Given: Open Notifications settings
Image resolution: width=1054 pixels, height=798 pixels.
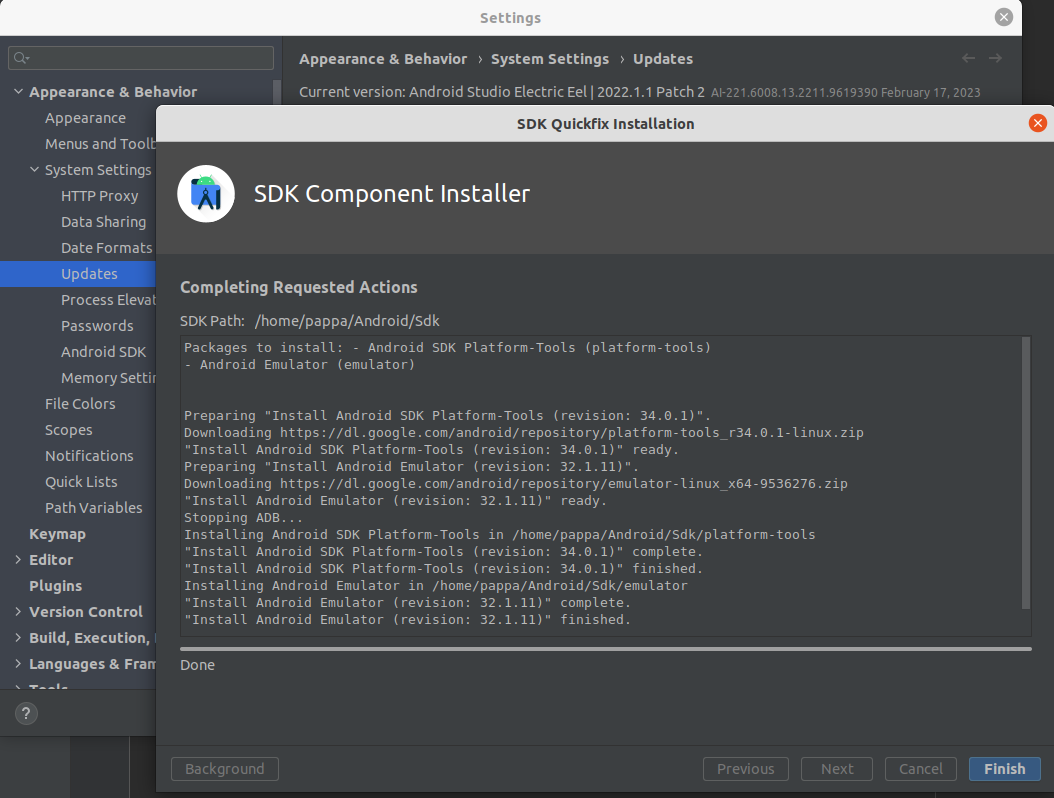Looking at the screenshot, I should click(x=89, y=456).
